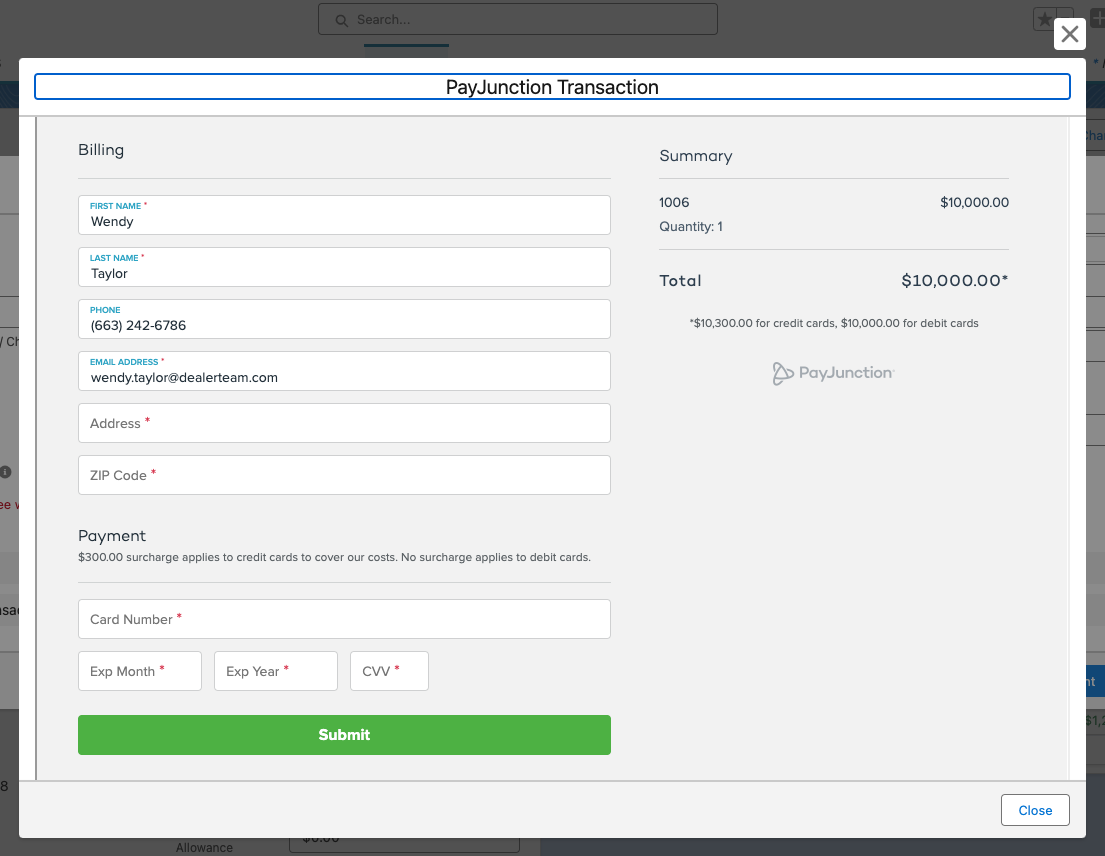Click the Summary section heading
The height and width of the screenshot is (856, 1105).
point(696,156)
